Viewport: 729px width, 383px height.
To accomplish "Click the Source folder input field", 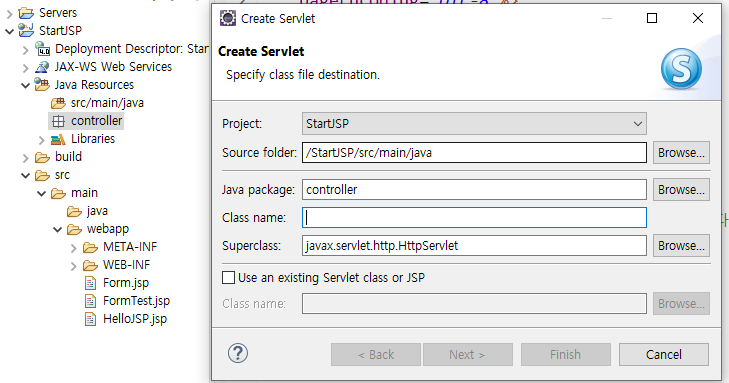I will [x=474, y=152].
